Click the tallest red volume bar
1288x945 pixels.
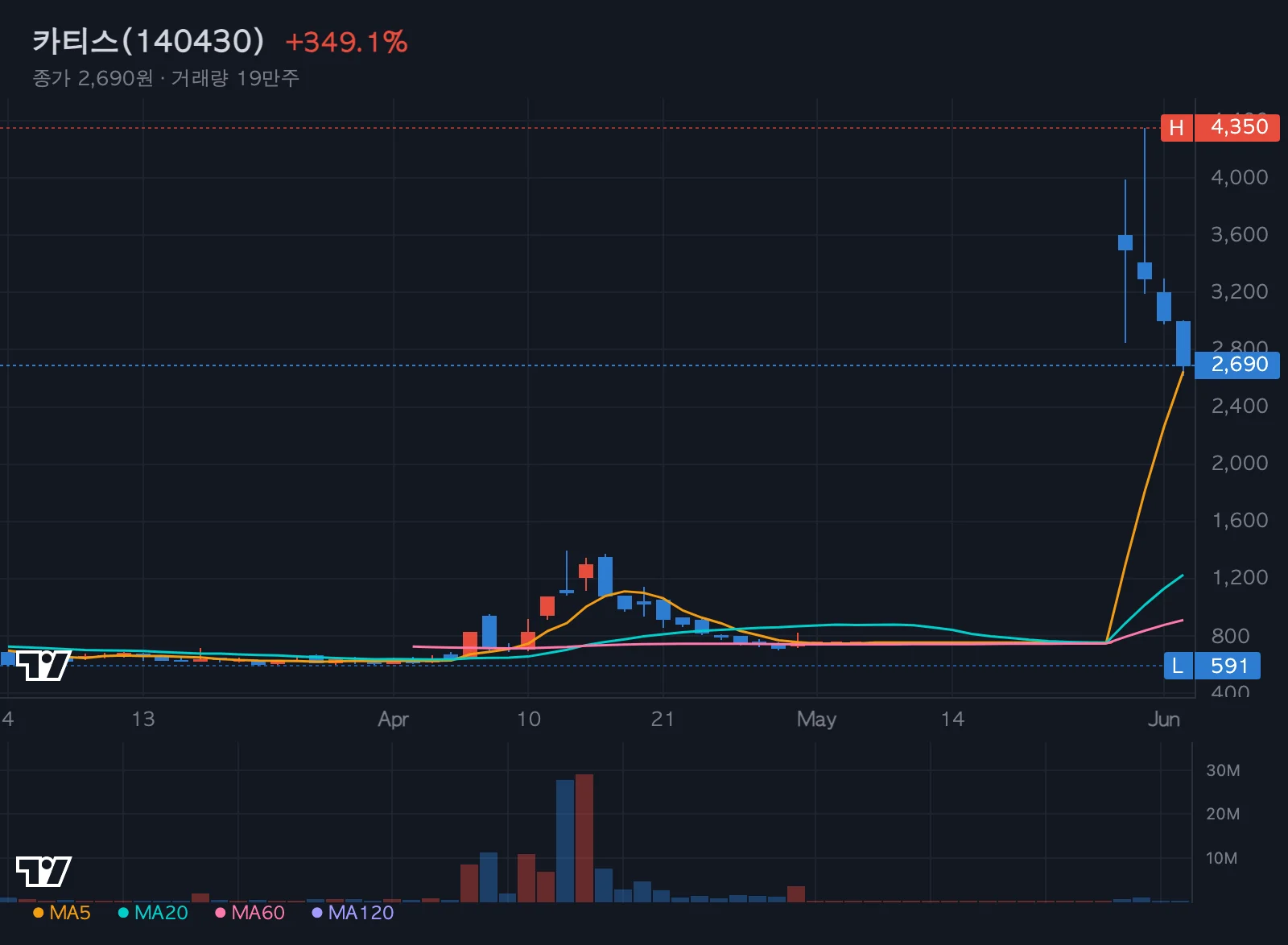(x=584, y=838)
